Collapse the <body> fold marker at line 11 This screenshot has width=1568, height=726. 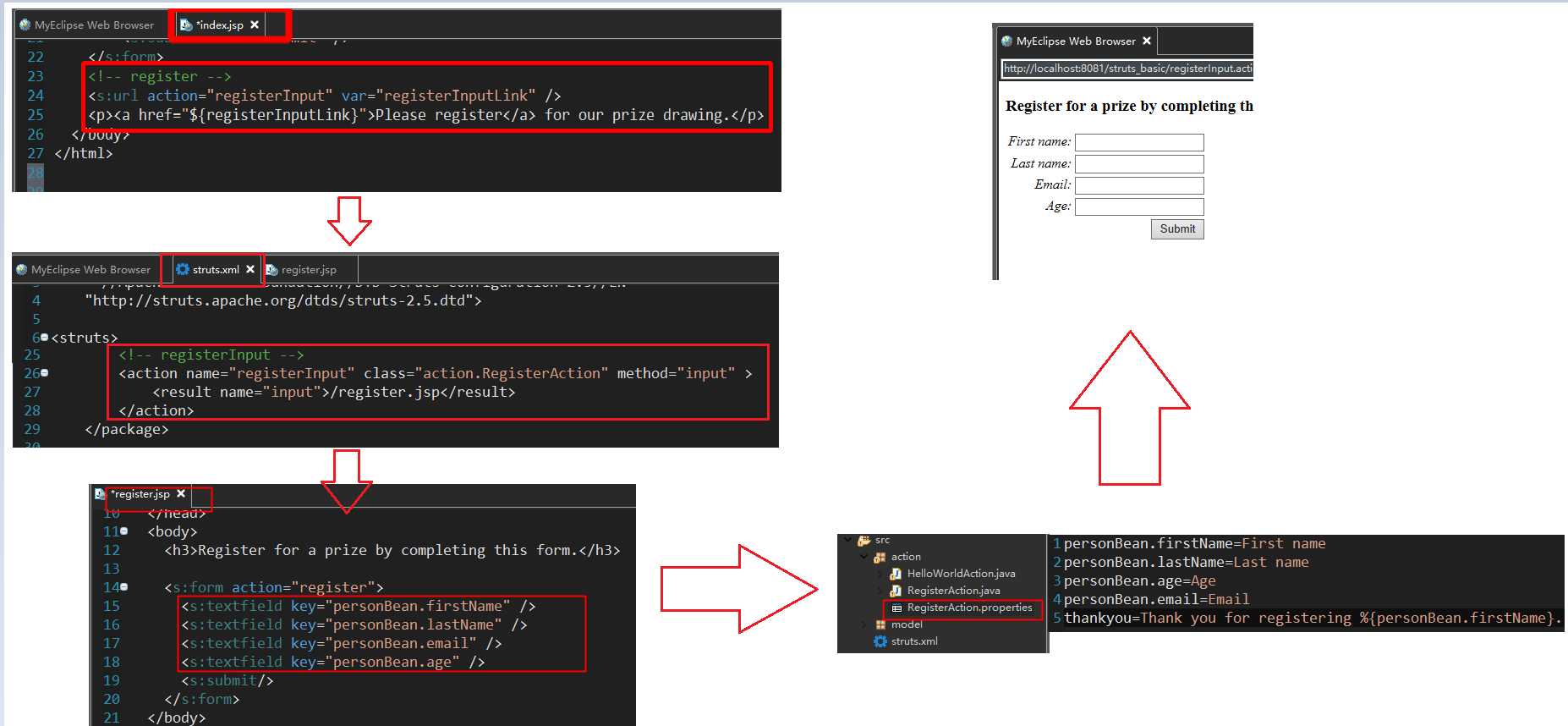click(x=124, y=531)
